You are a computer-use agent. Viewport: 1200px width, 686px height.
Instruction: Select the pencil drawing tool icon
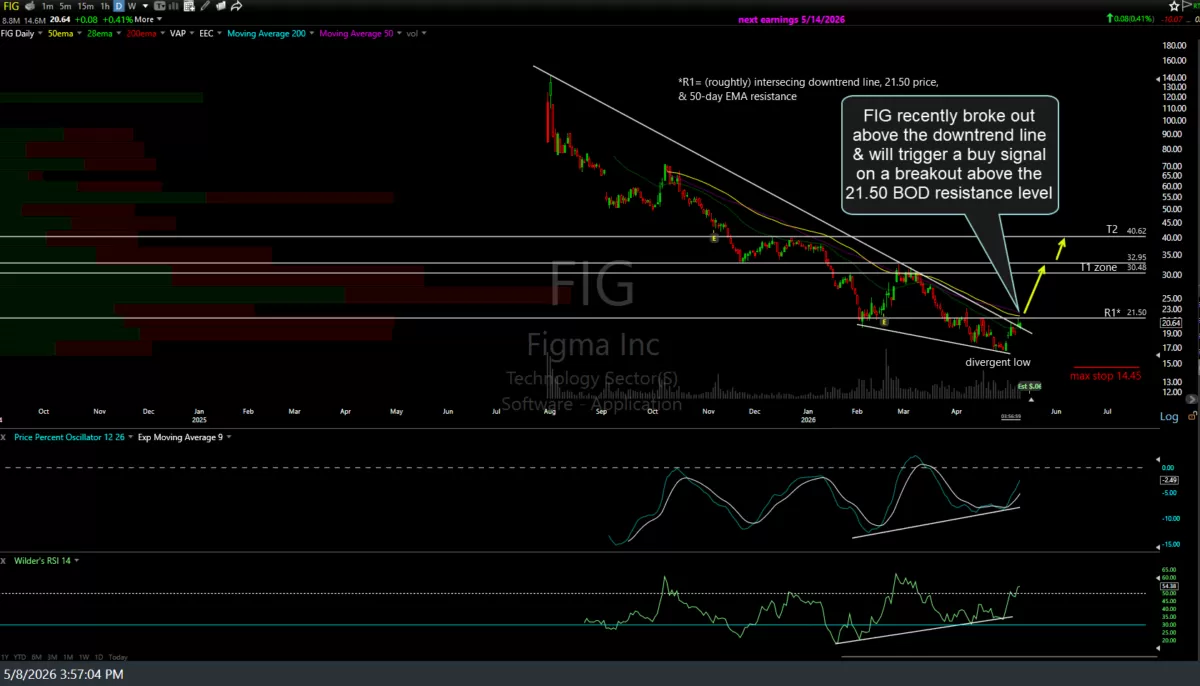pyautogui.click(x=205, y=6)
